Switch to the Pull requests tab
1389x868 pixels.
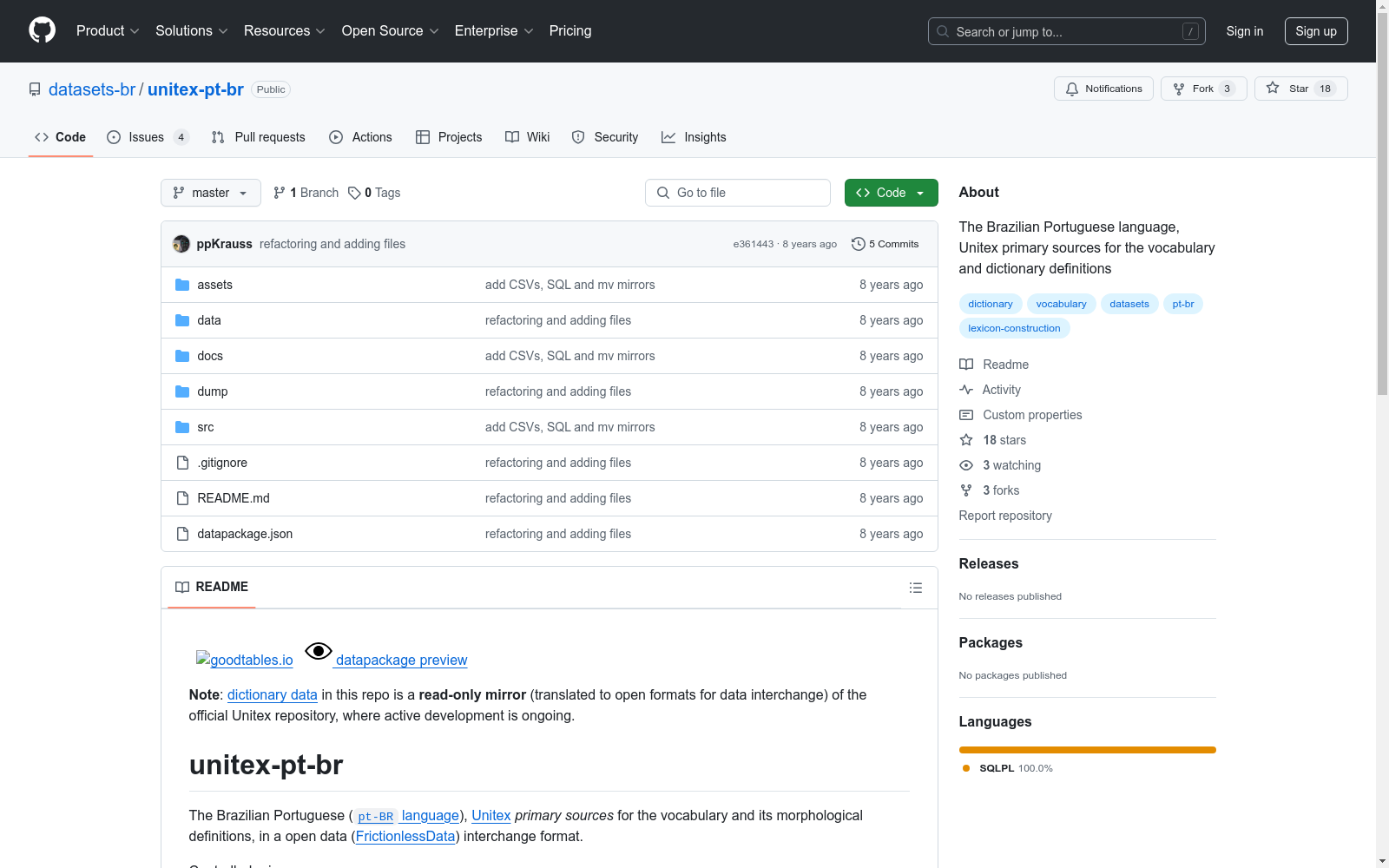click(259, 137)
